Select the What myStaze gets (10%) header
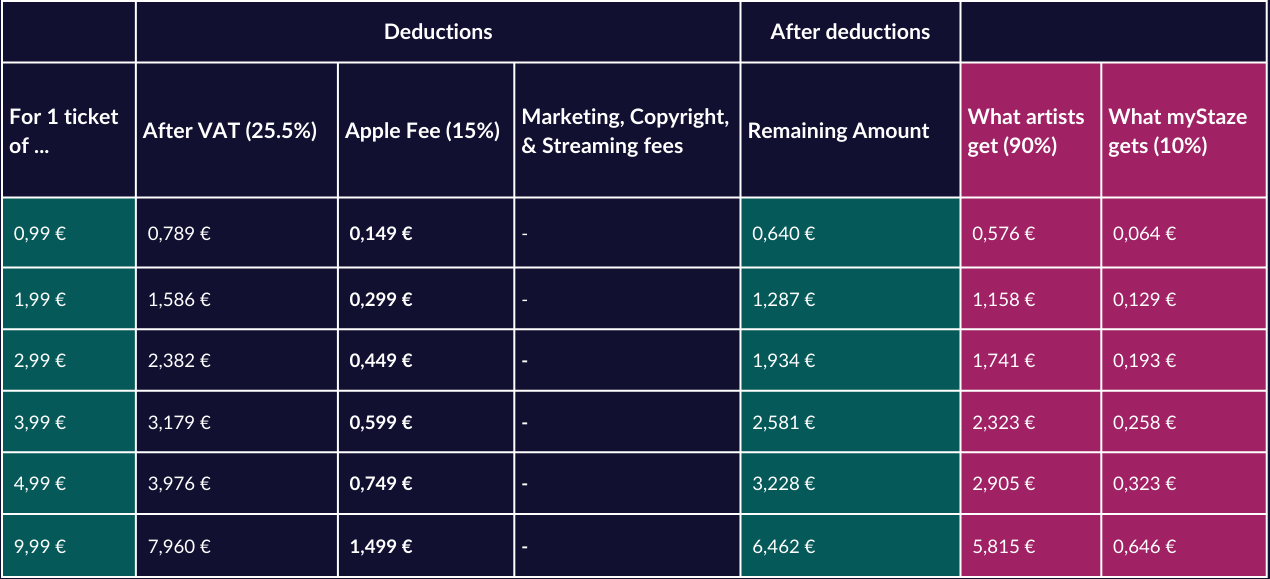1270x579 pixels. 1185,130
